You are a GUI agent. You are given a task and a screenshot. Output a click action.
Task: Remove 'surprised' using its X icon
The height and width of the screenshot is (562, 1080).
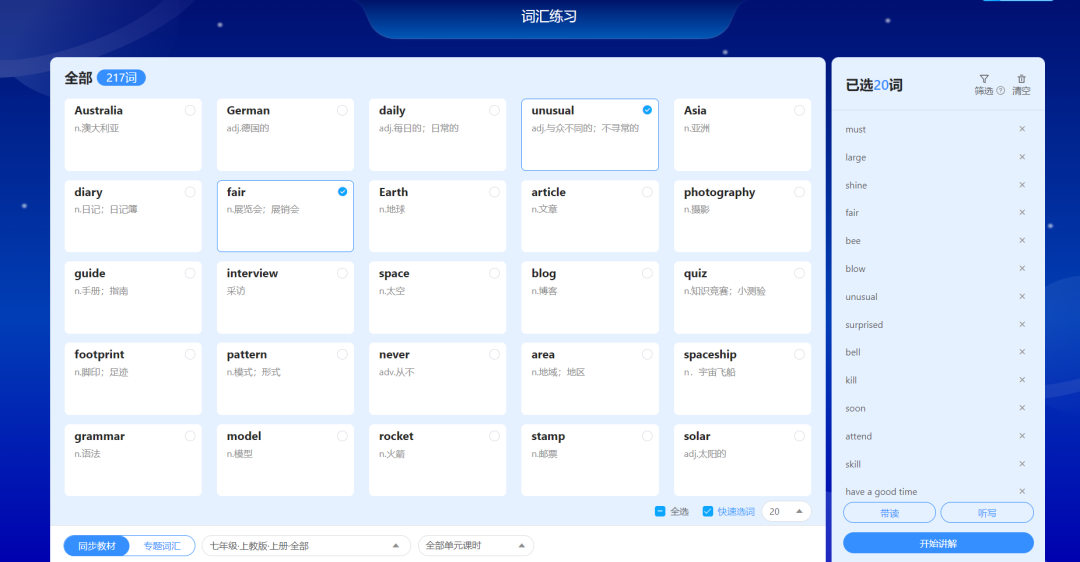point(1022,325)
